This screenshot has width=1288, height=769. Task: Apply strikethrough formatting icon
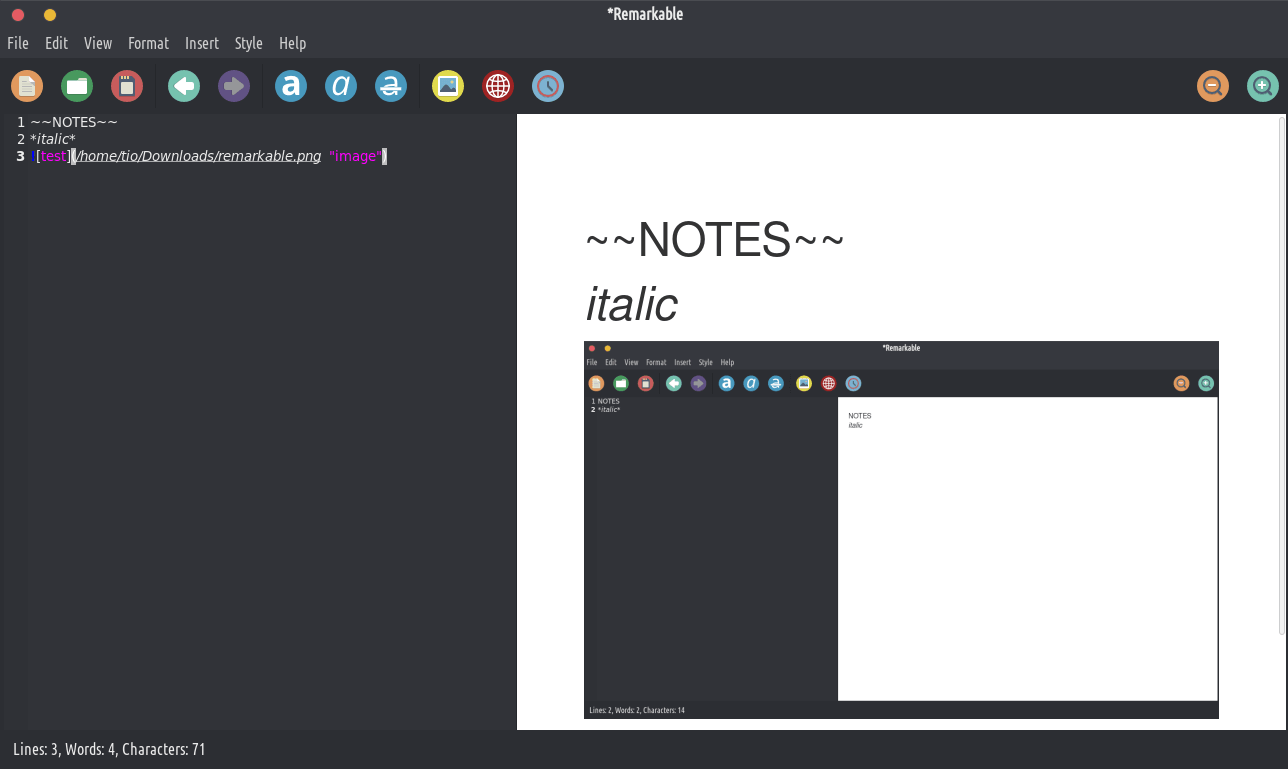391,86
